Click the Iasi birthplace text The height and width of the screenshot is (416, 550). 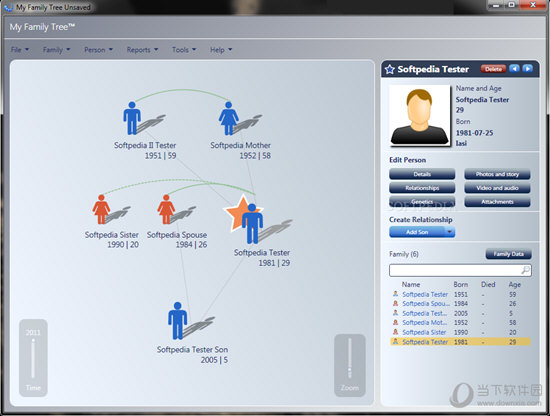pos(461,143)
